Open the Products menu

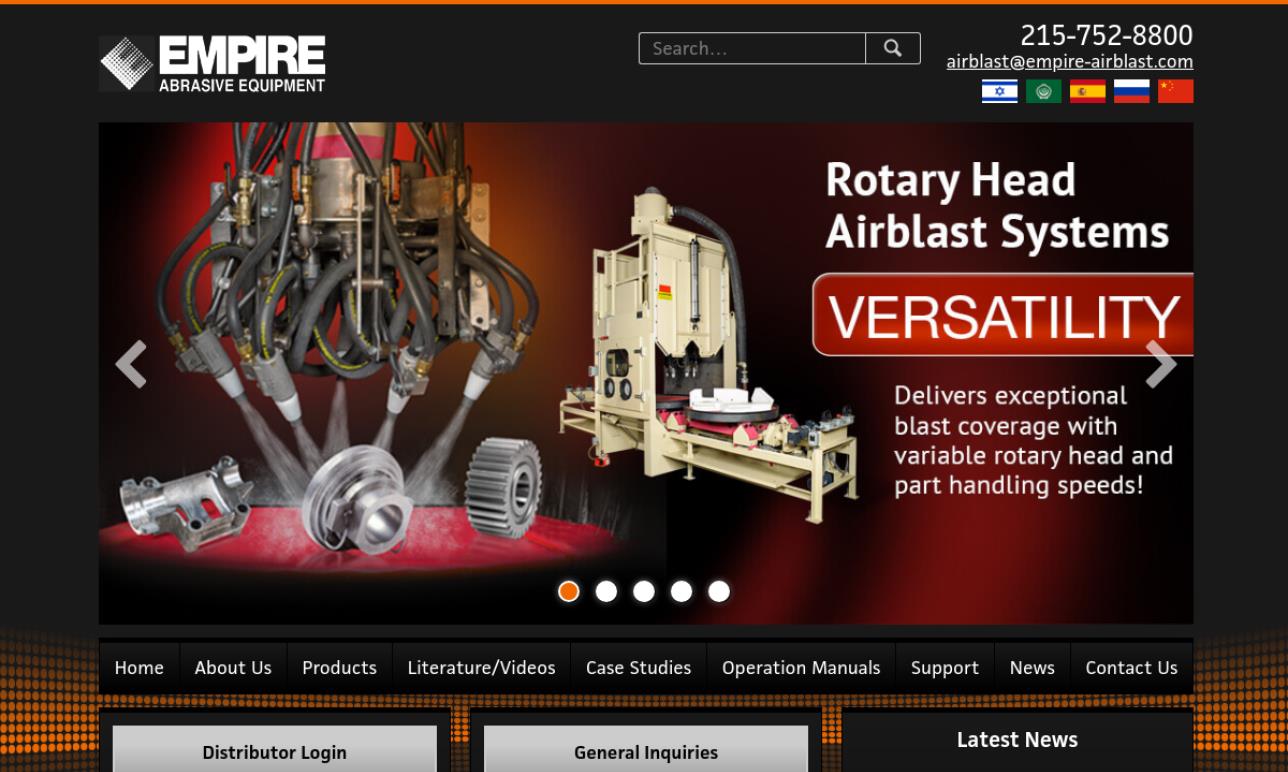click(339, 667)
